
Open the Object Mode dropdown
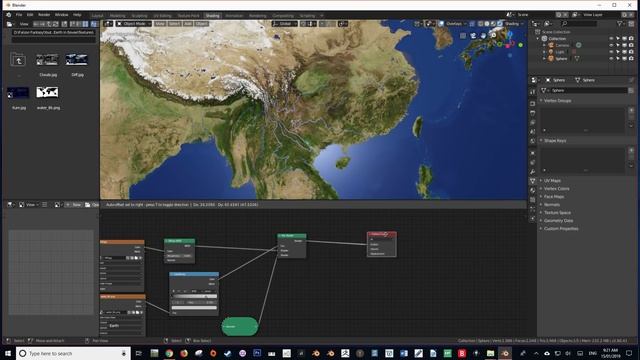134,24
